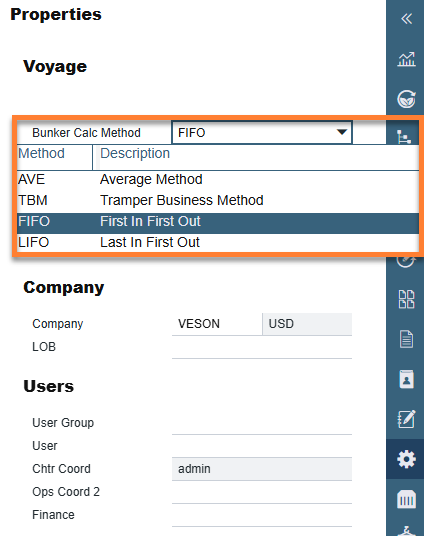The image size is (424, 536).
Task: Open the four-documents grid icon panel
Action: 406,299
